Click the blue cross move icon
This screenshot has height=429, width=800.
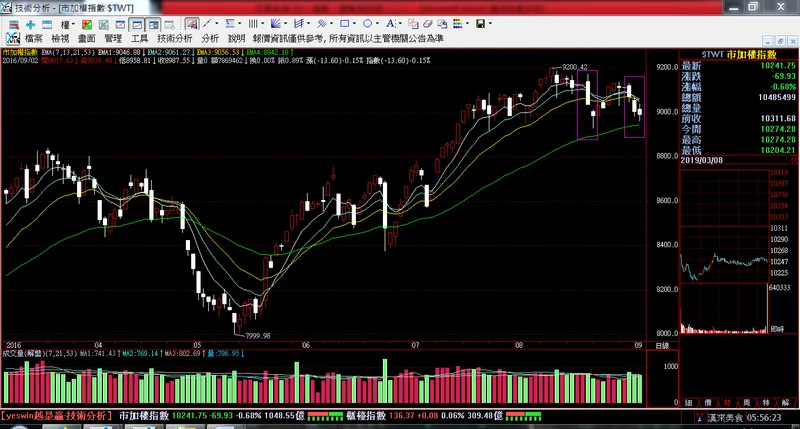tap(31, 24)
